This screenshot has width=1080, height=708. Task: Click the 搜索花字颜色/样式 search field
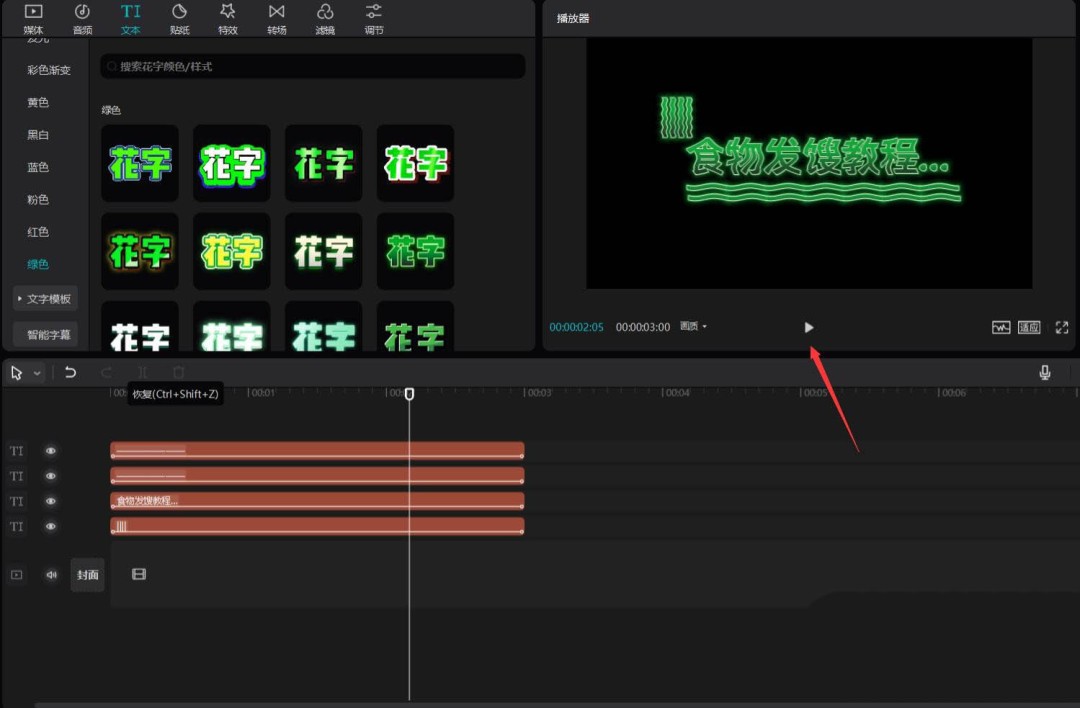(313, 66)
